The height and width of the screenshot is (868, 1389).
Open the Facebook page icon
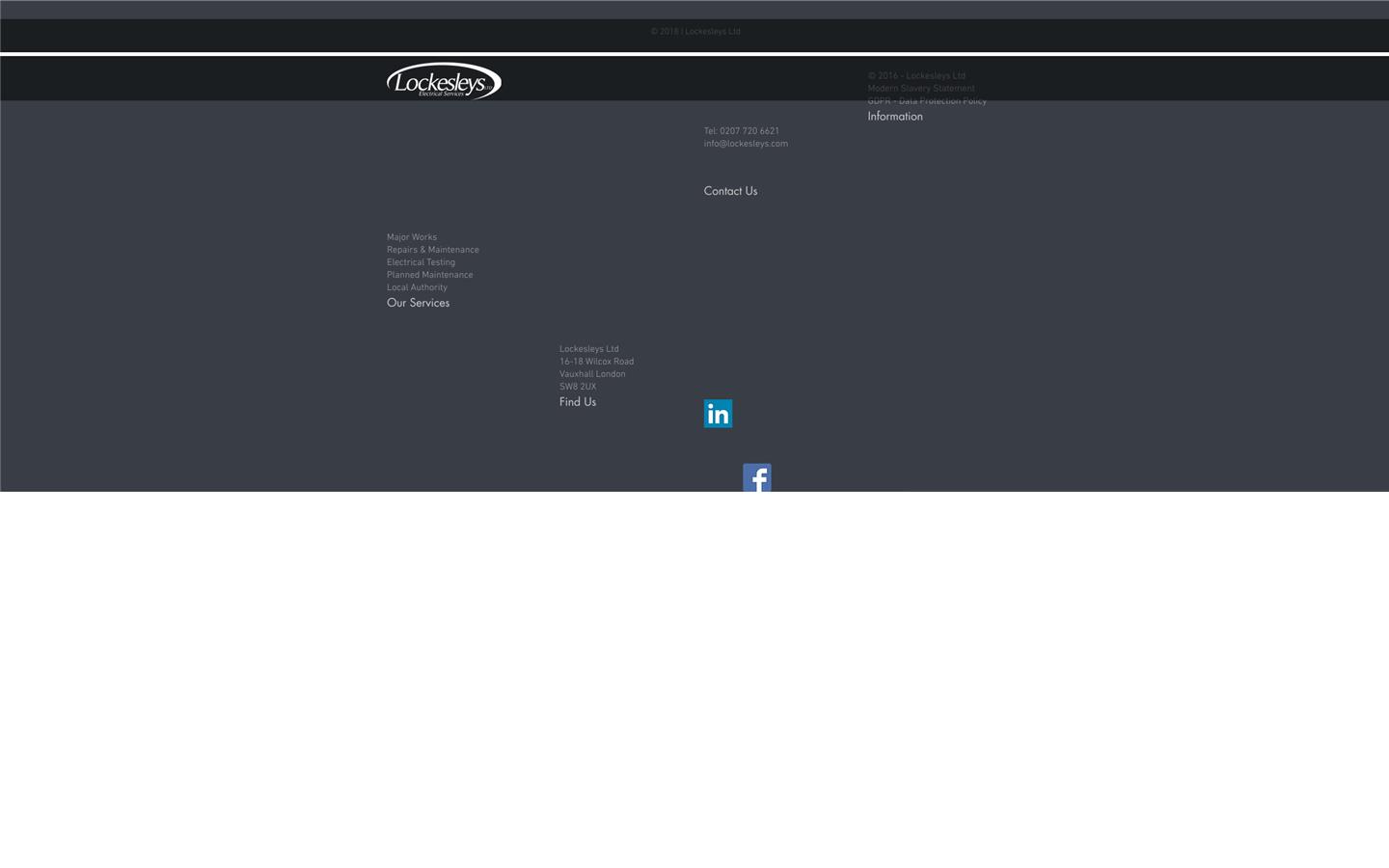point(756,477)
